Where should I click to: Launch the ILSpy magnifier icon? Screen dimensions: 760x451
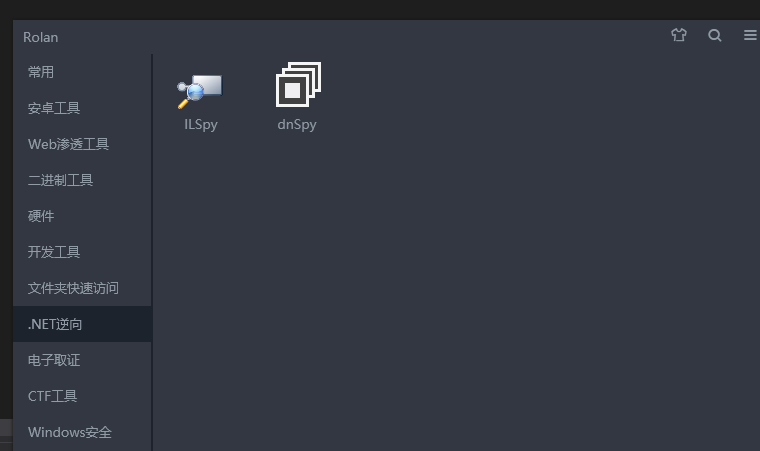pos(200,91)
